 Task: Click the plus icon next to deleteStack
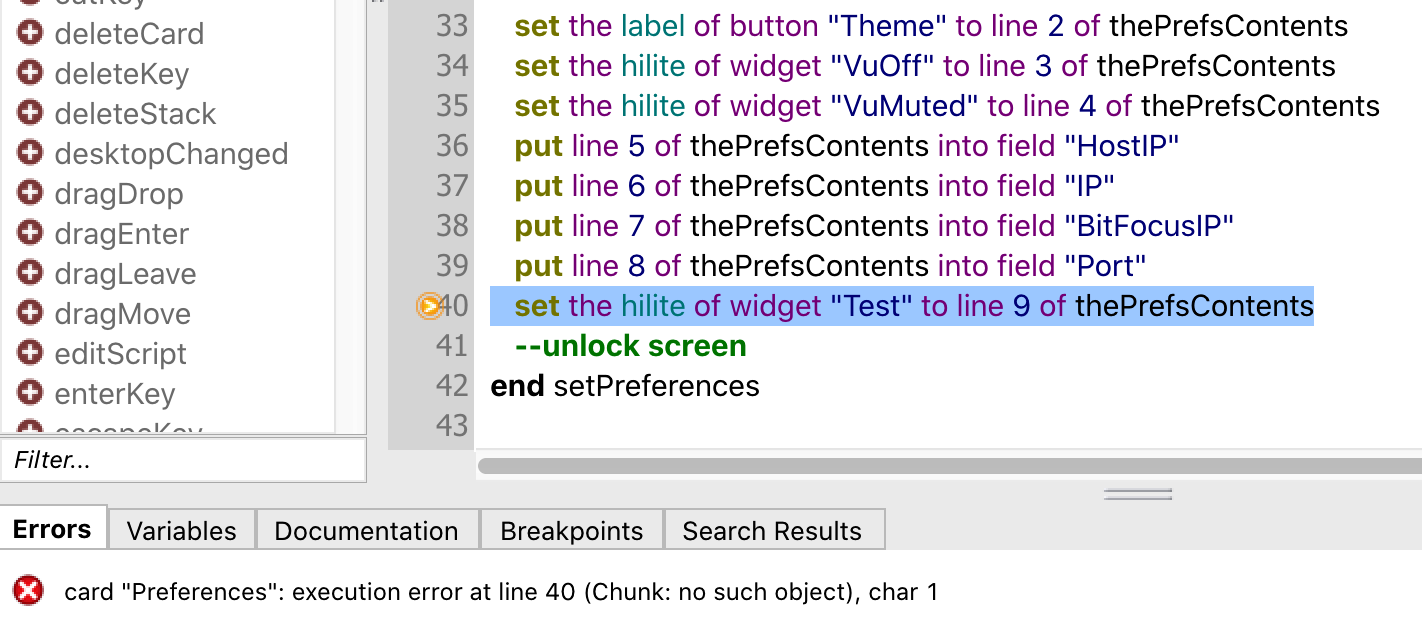pyautogui.click(x=30, y=113)
